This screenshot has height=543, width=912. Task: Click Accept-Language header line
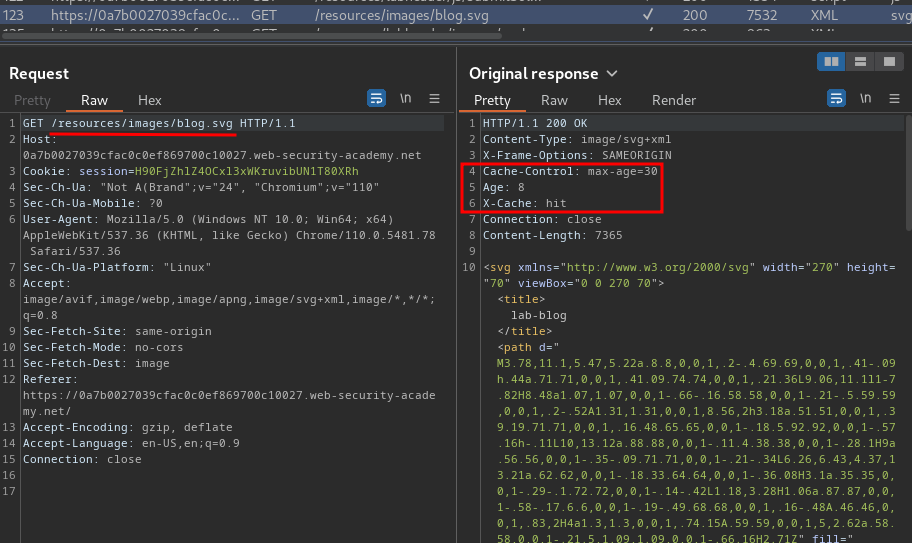pyautogui.click(x=131, y=443)
